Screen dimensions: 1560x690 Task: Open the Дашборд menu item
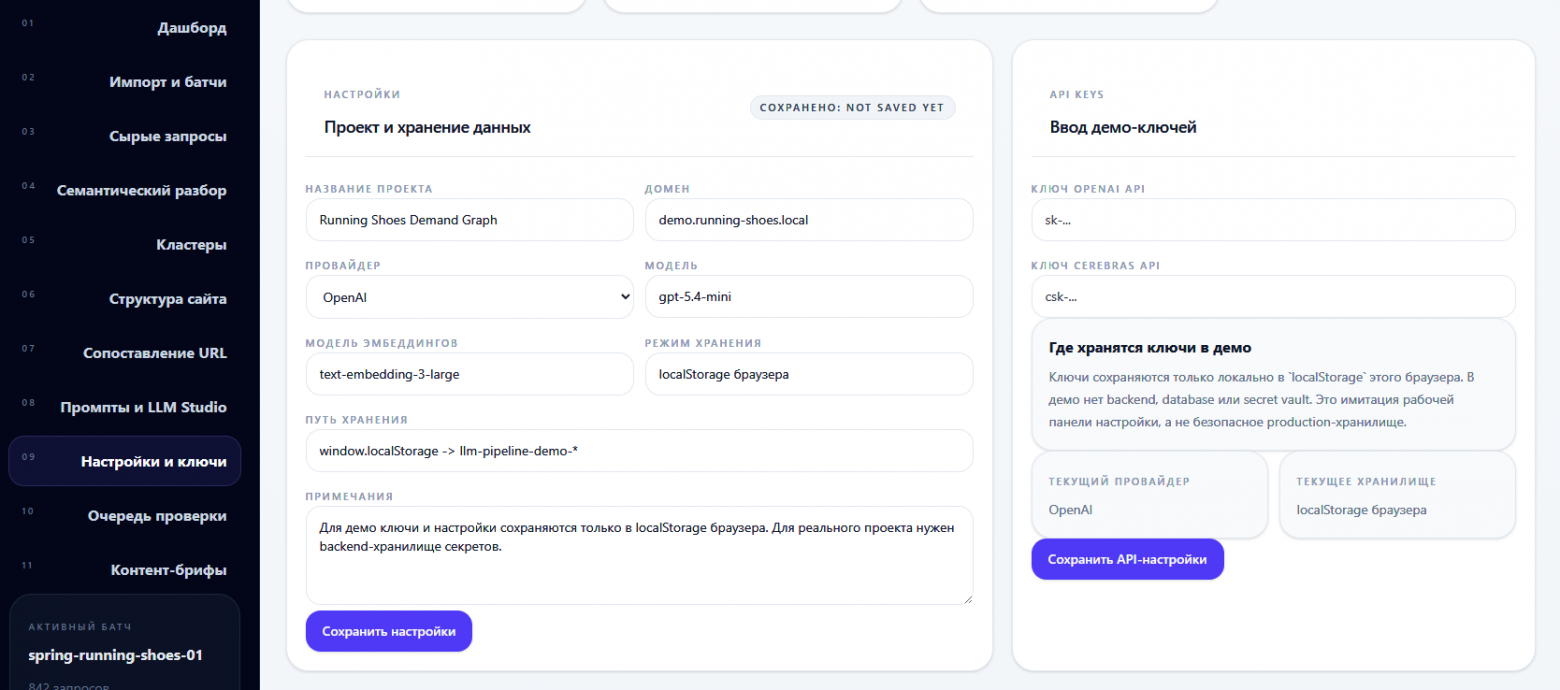coord(191,28)
